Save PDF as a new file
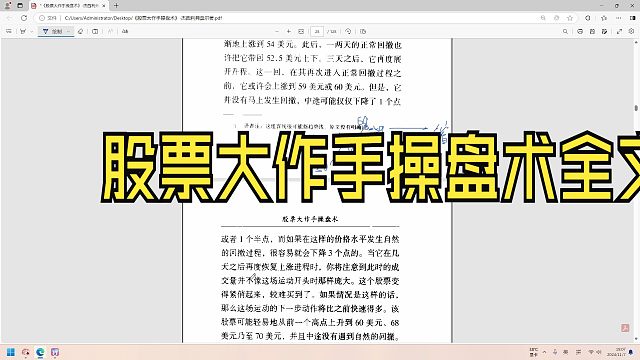 (x=604, y=31)
